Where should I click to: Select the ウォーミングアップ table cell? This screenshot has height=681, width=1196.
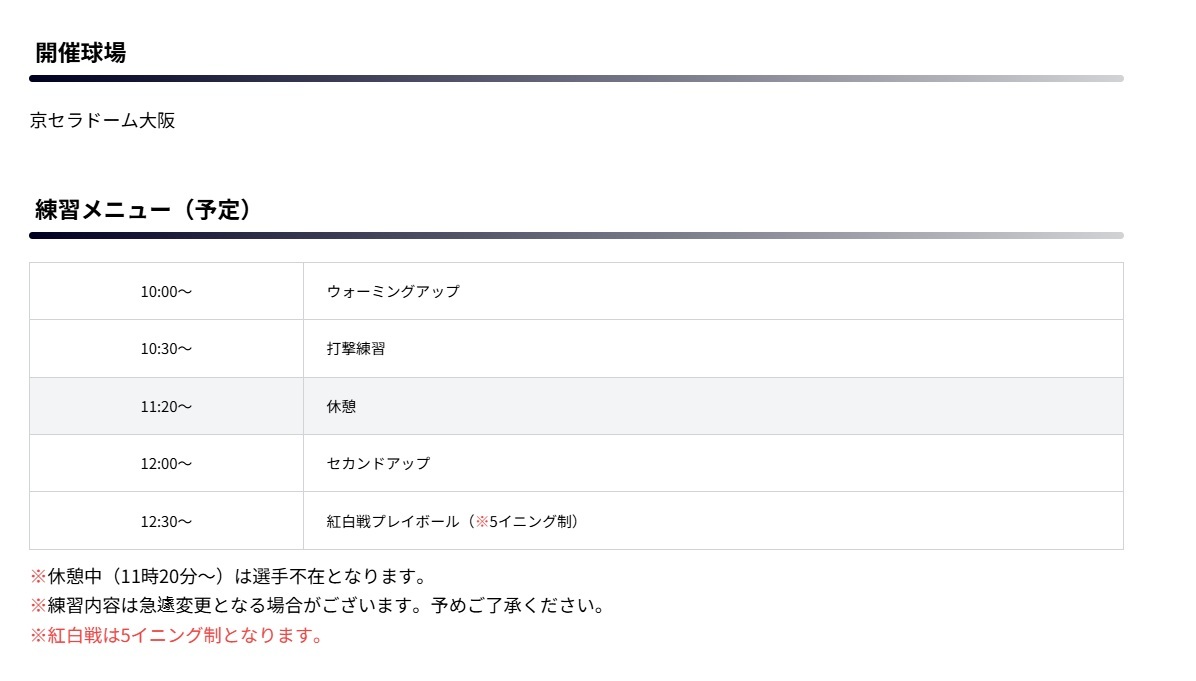click(393, 292)
